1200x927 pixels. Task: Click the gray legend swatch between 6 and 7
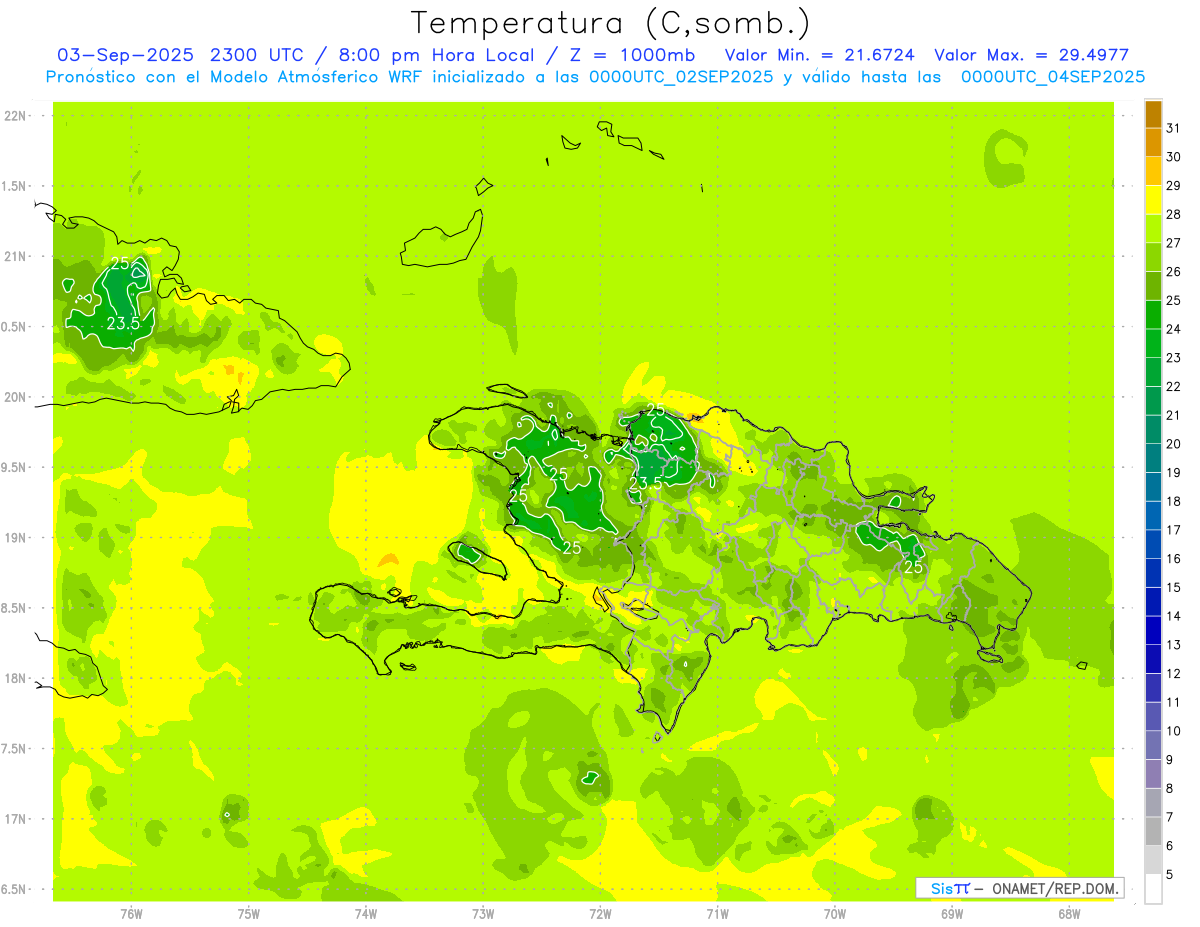click(1153, 832)
